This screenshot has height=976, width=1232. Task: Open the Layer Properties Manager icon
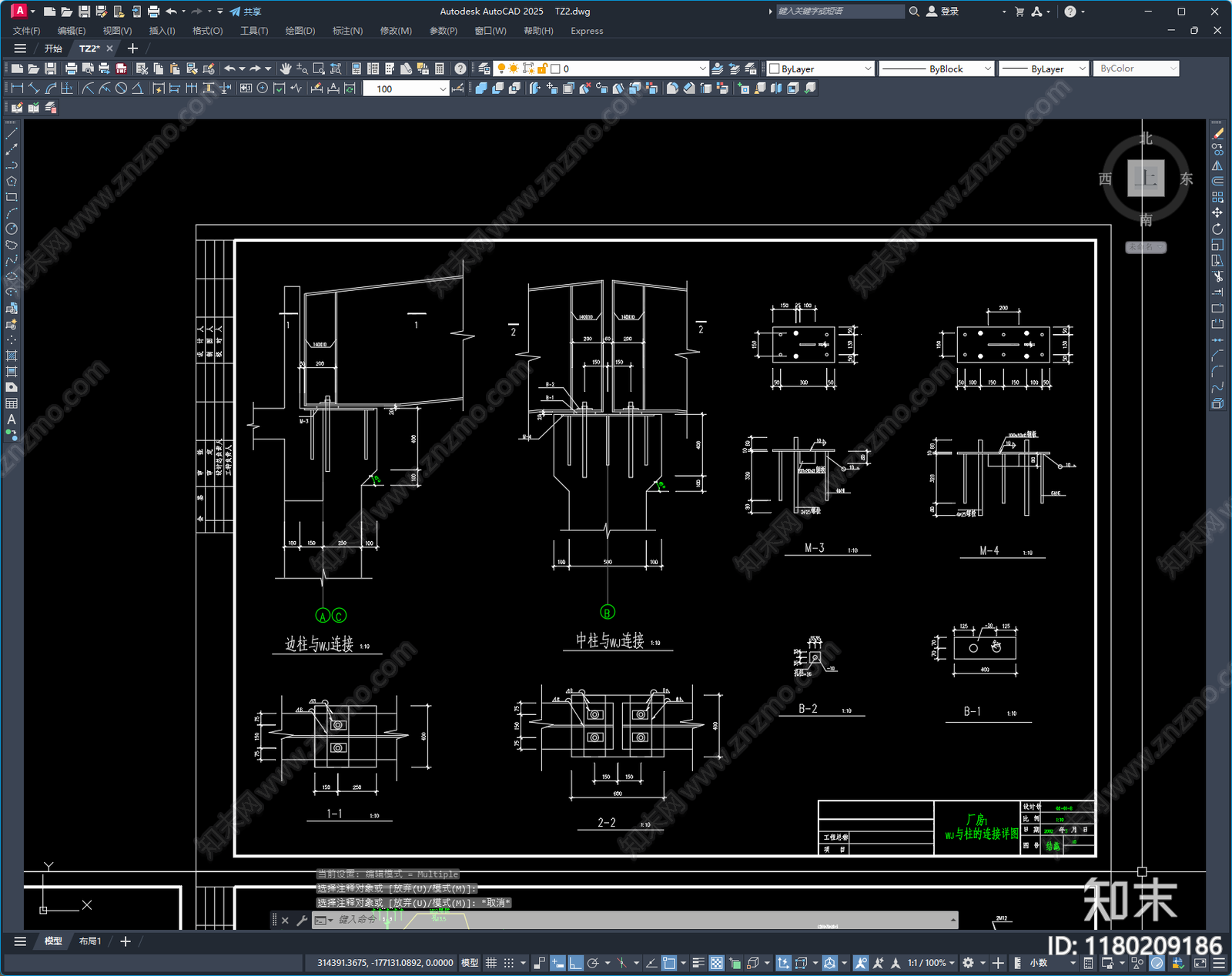click(x=484, y=69)
